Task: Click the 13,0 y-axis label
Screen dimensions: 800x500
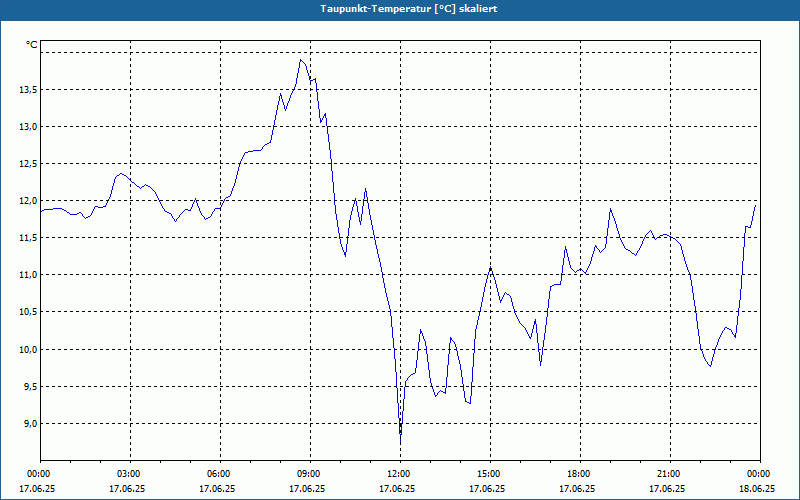Action: coord(28,127)
